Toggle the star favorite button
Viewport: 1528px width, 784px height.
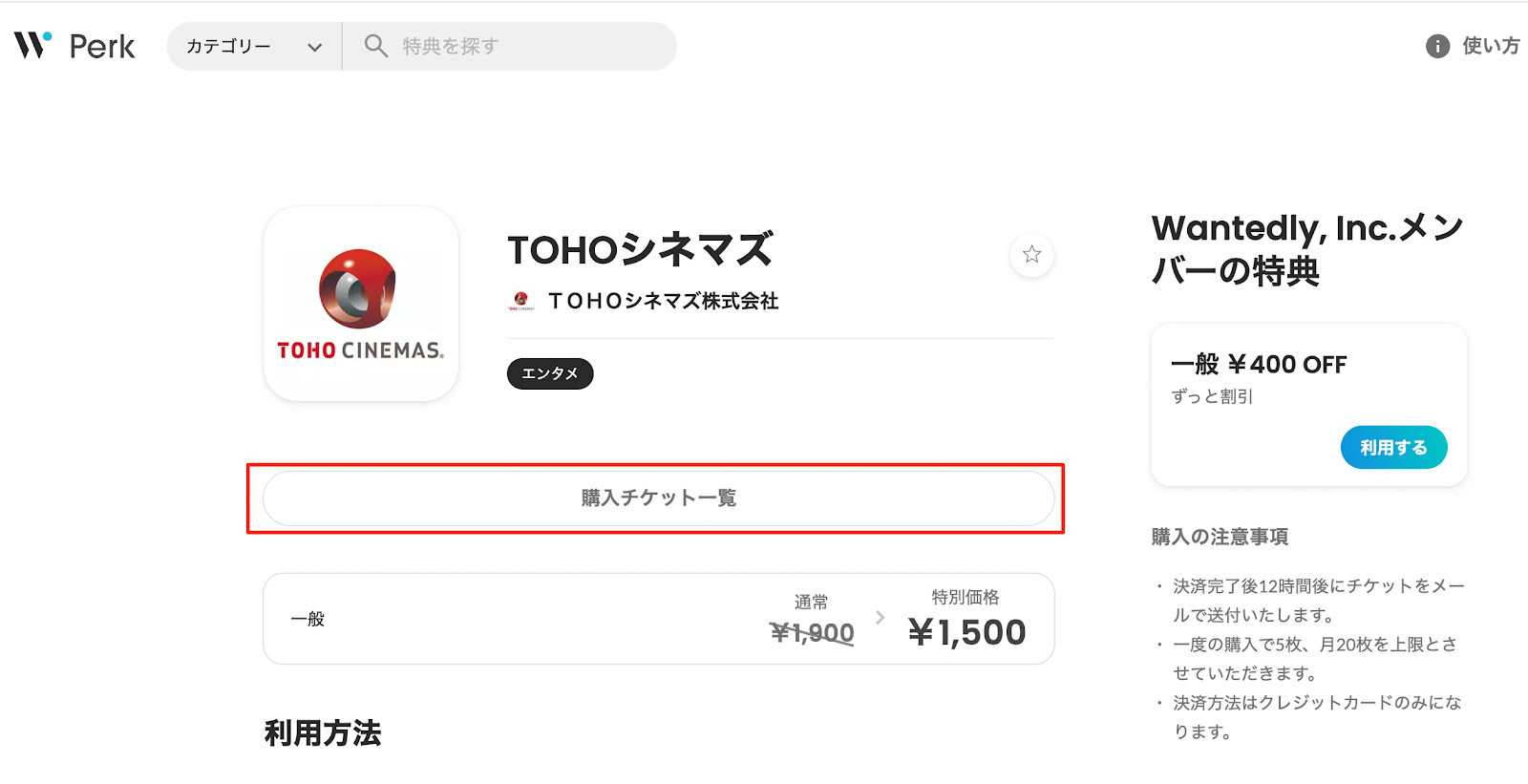coord(1031,254)
